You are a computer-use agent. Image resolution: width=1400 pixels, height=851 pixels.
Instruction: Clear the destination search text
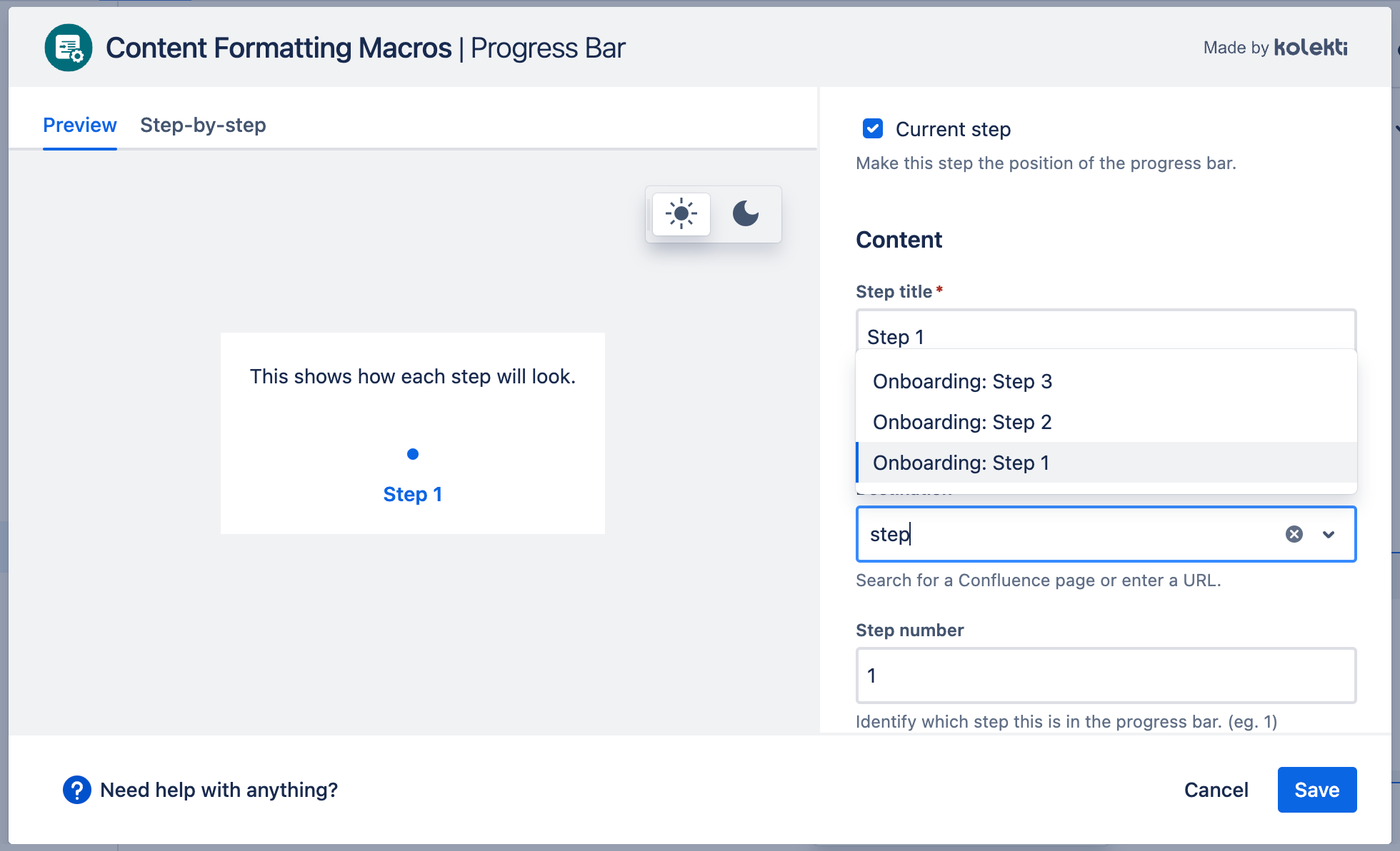(1294, 534)
